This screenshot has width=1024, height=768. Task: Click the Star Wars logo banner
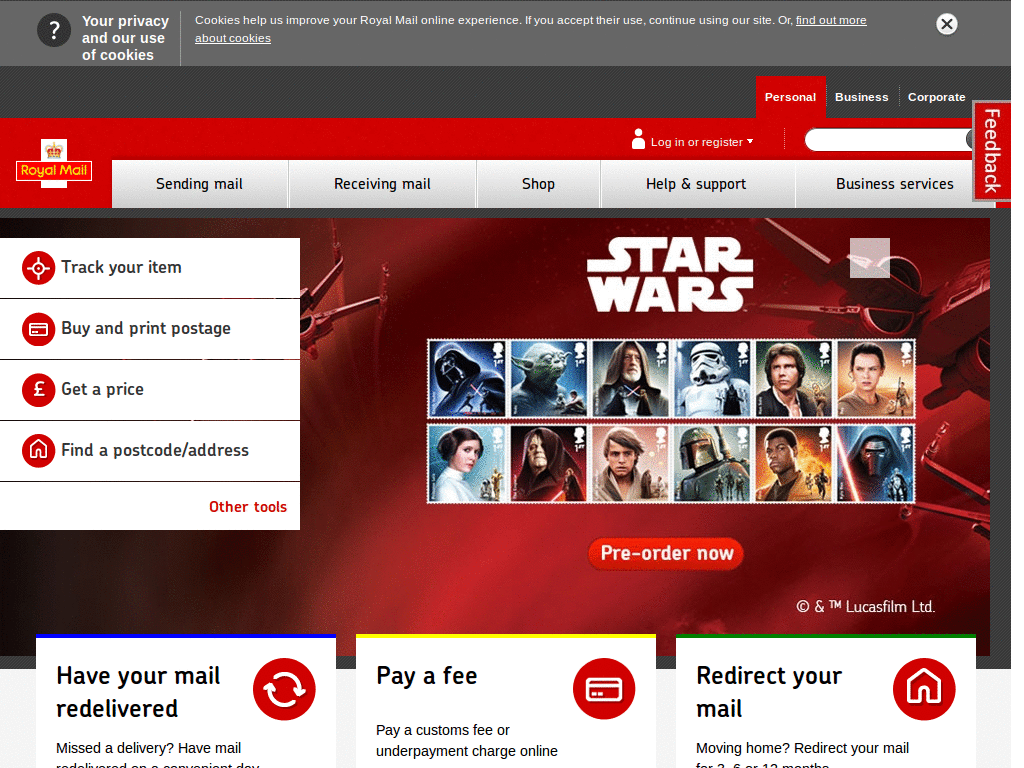pyautogui.click(x=670, y=275)
